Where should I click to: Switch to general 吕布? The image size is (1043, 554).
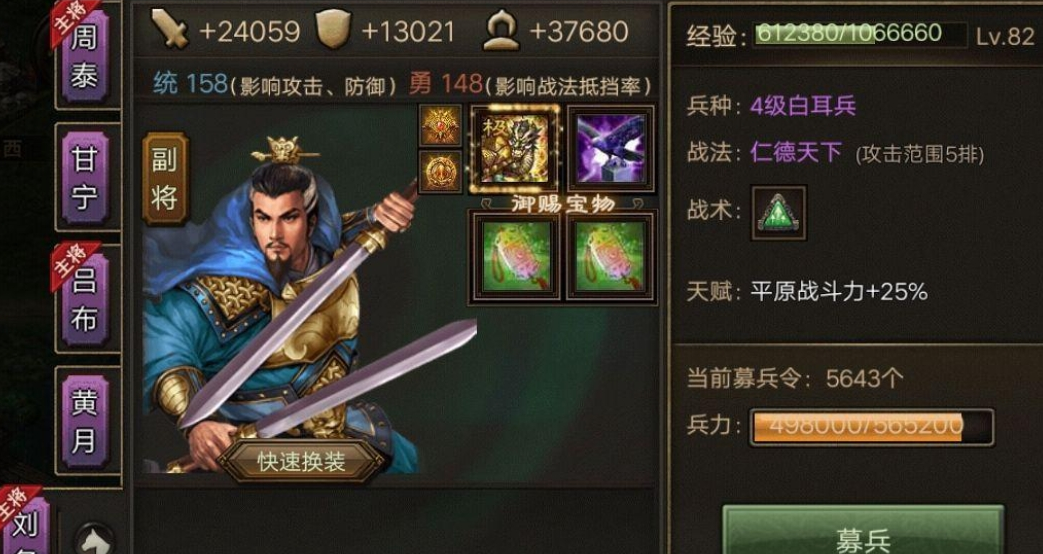pyautogui.click(x=84, y=298)
